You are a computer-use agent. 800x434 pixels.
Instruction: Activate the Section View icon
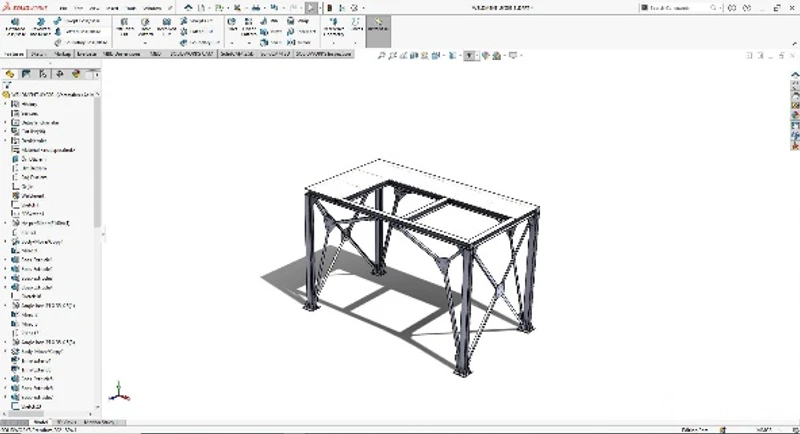click(x=414, y=56)
